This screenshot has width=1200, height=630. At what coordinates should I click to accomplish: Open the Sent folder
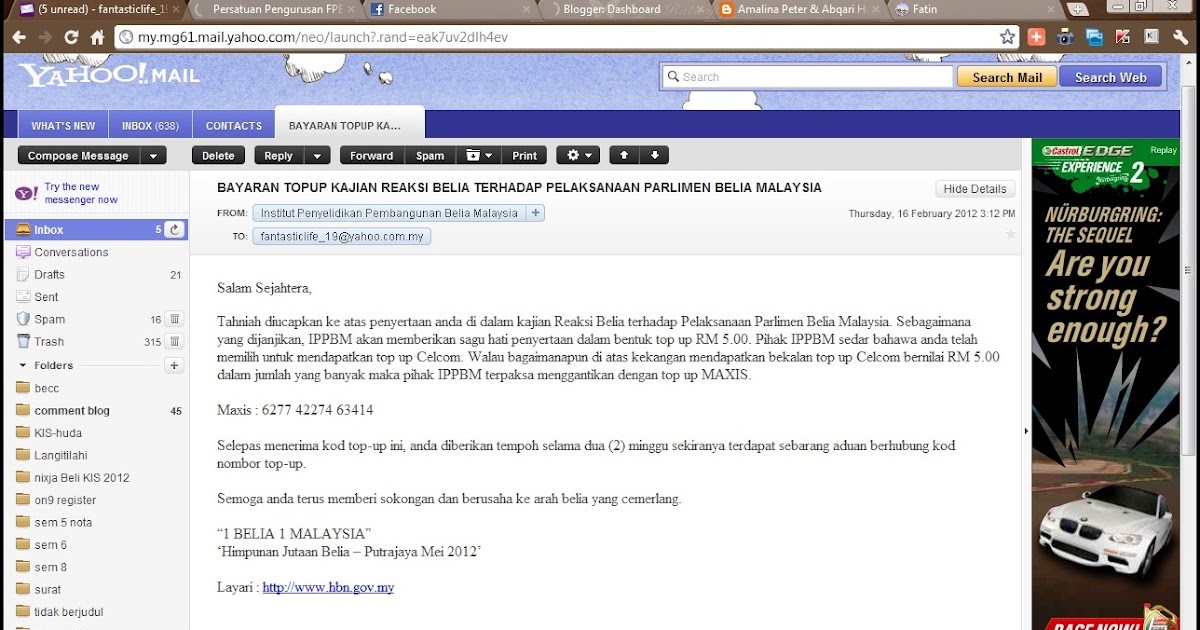click(x=46, y=297)
